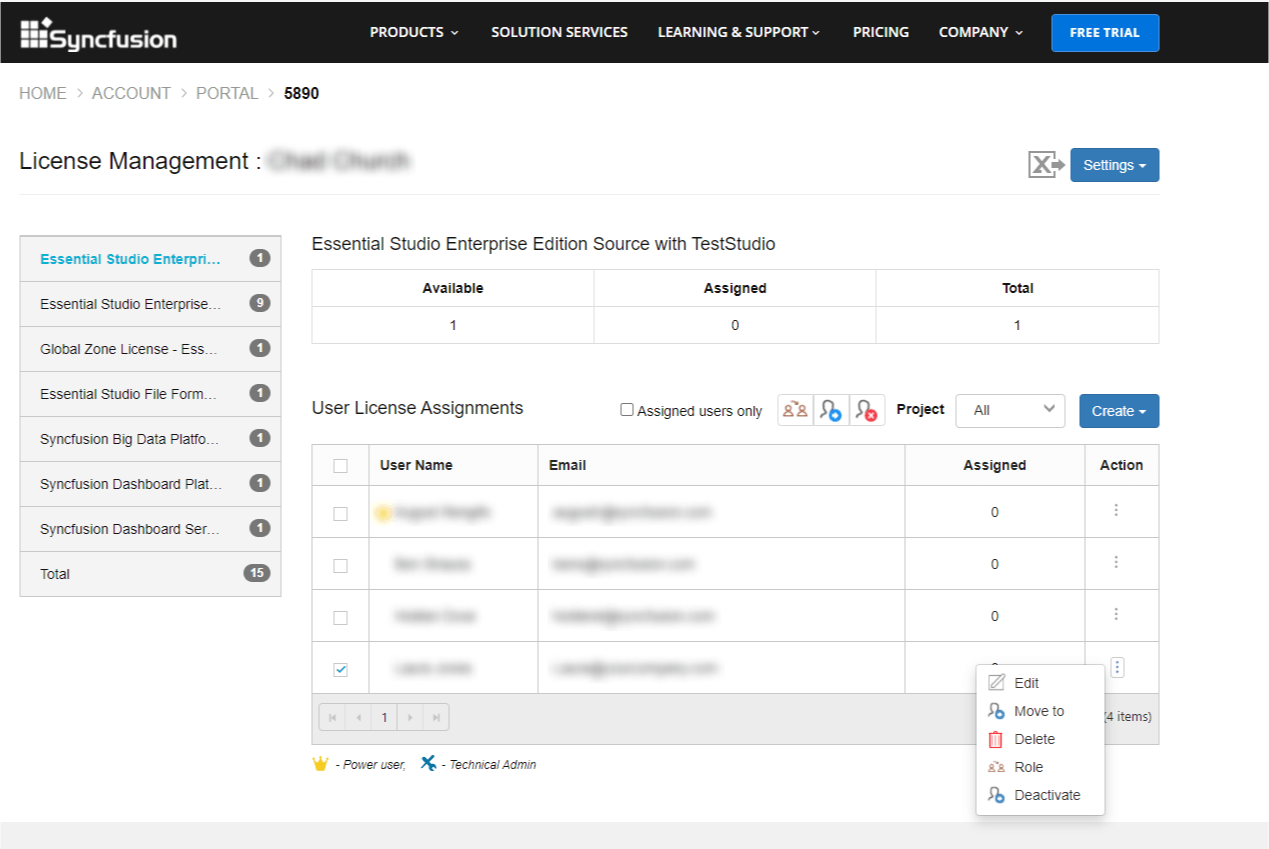Choose Delete from the context menu

click(x=1034, y=739)
